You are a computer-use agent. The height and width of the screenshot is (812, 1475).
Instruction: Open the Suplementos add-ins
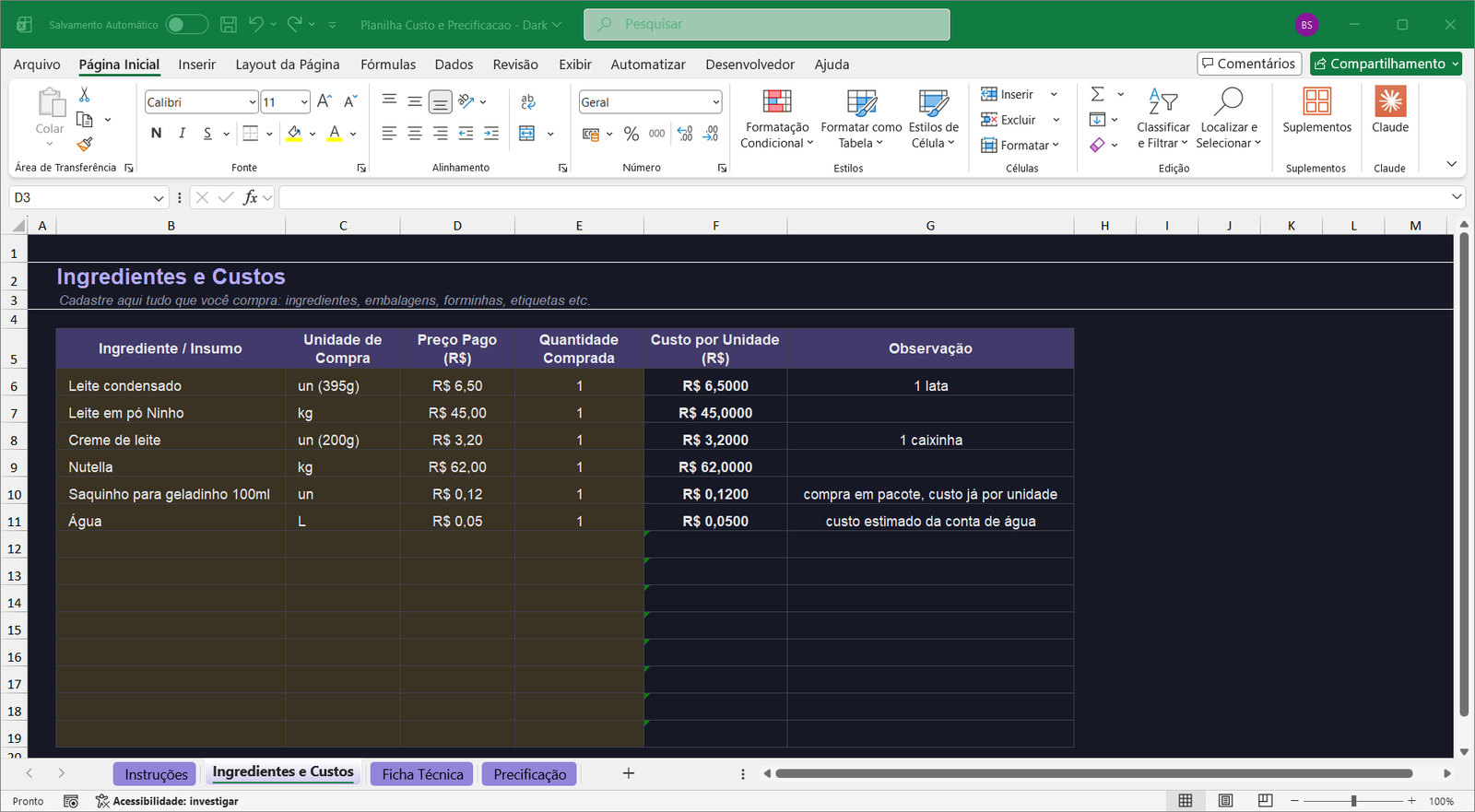(1316, 111)
